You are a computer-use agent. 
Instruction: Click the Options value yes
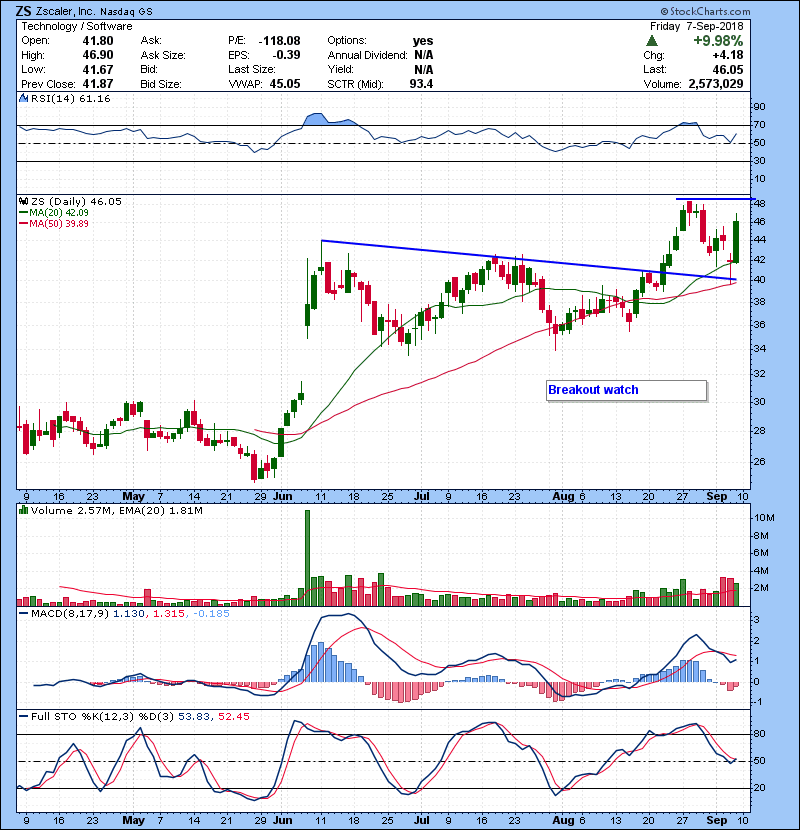[x=423, y=41]
